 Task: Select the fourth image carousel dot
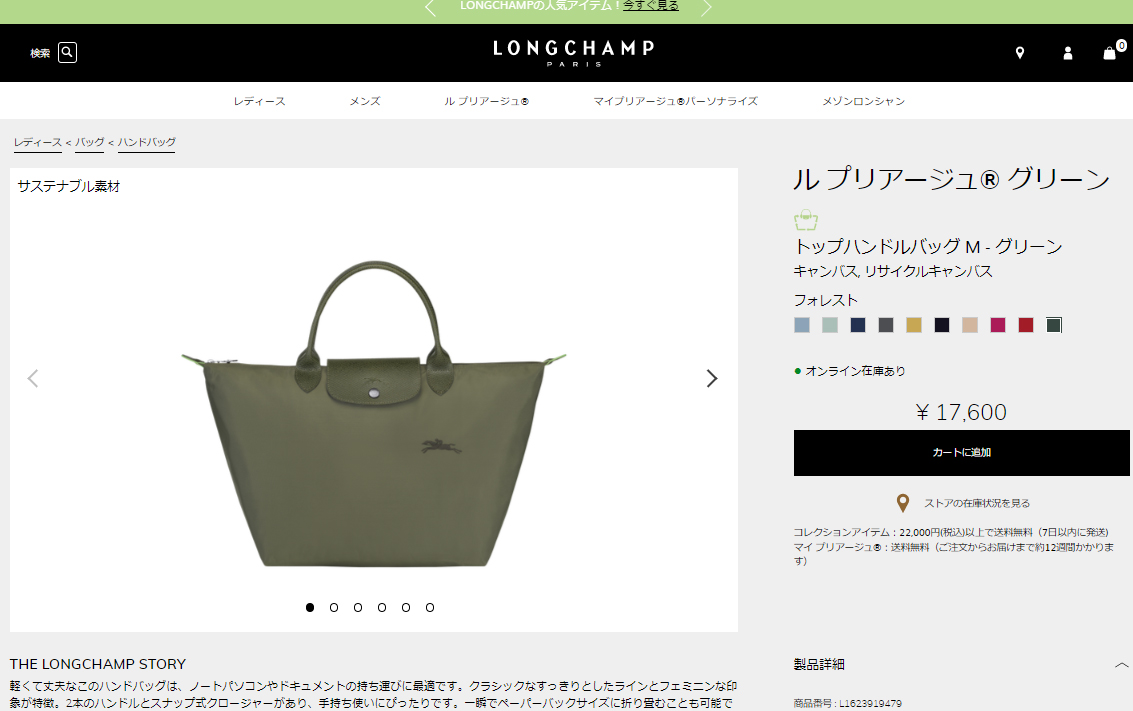click(382, 608)
